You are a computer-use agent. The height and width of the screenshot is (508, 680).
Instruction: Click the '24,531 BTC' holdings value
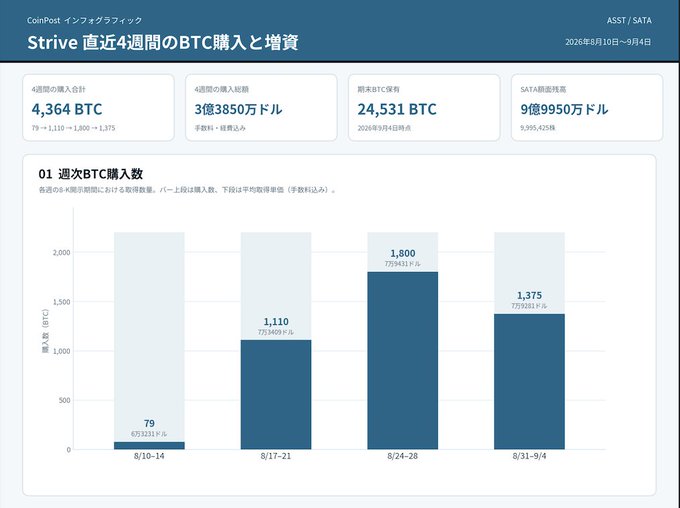coord(397,109)
